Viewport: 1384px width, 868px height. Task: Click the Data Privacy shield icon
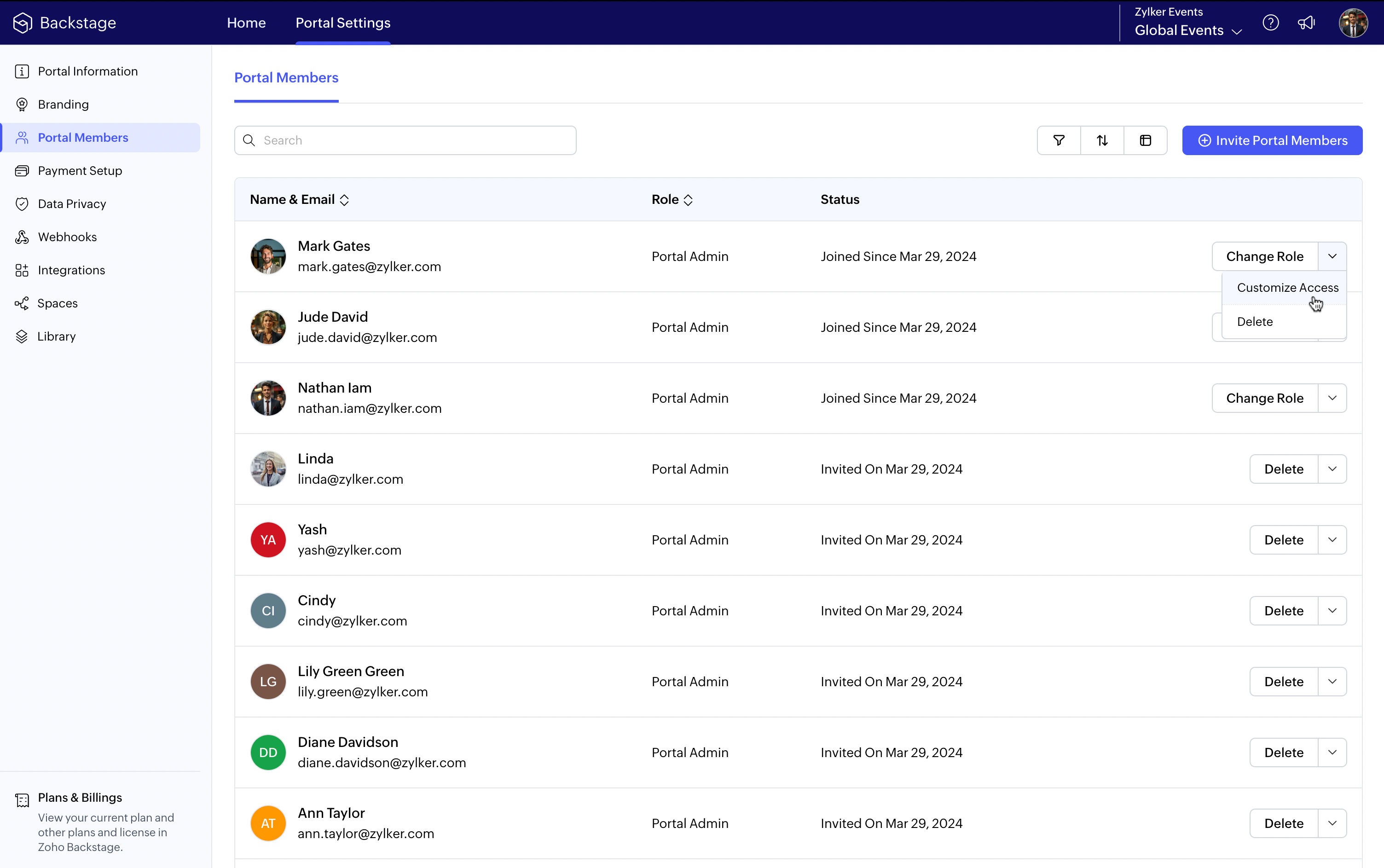[22, 204]
